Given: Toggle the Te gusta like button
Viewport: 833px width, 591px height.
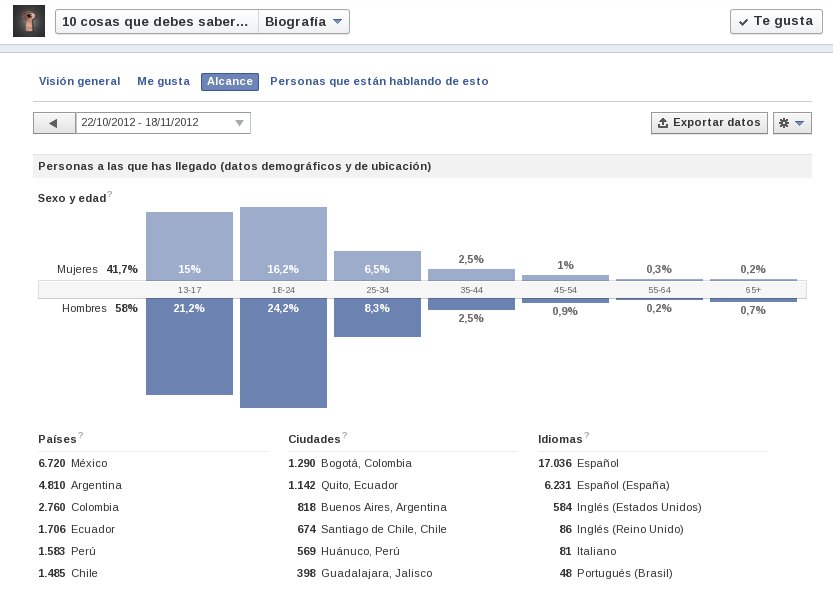Looking at the screenshot, I should click(776, 21).
